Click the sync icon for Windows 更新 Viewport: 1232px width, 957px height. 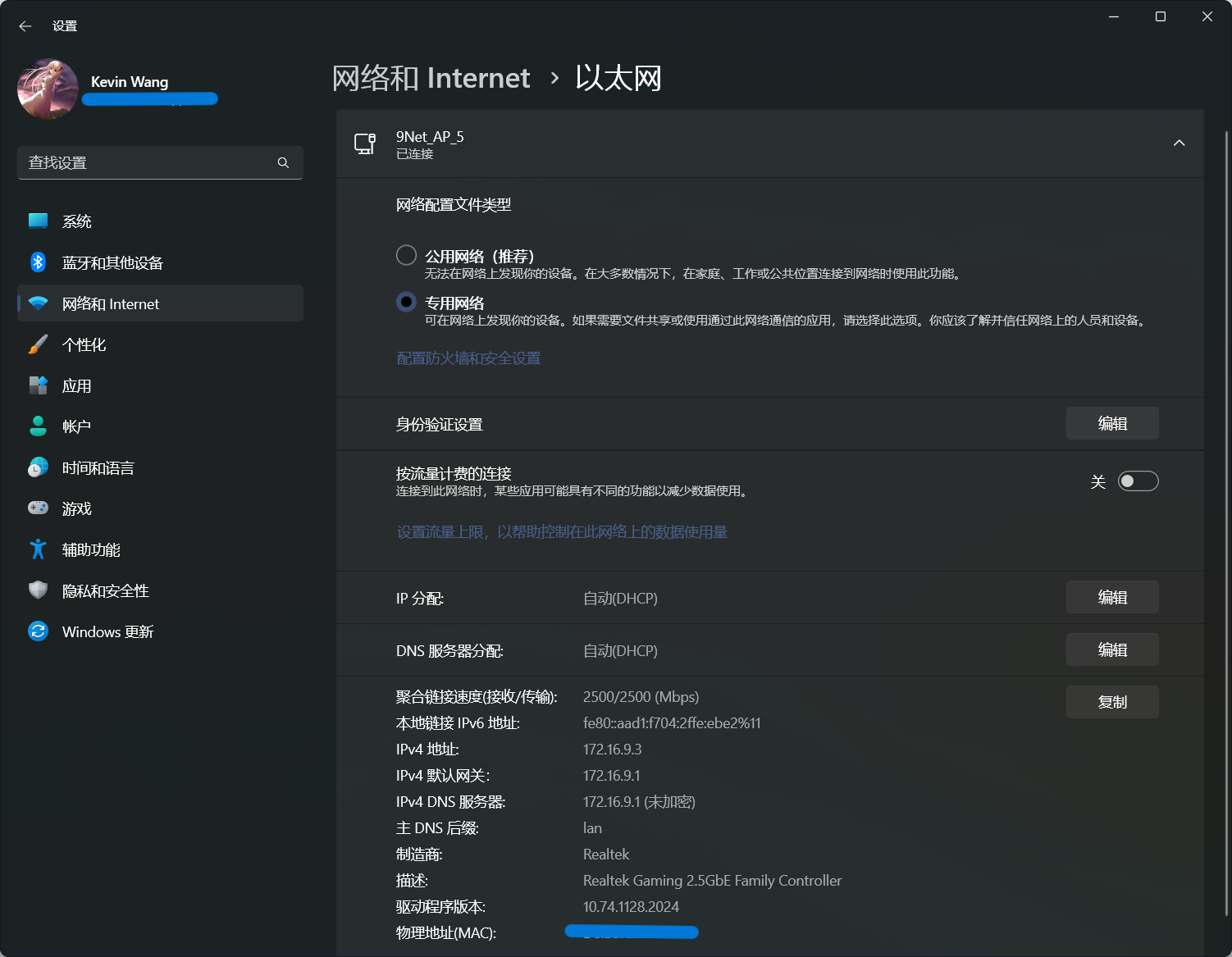coord(39,631)
